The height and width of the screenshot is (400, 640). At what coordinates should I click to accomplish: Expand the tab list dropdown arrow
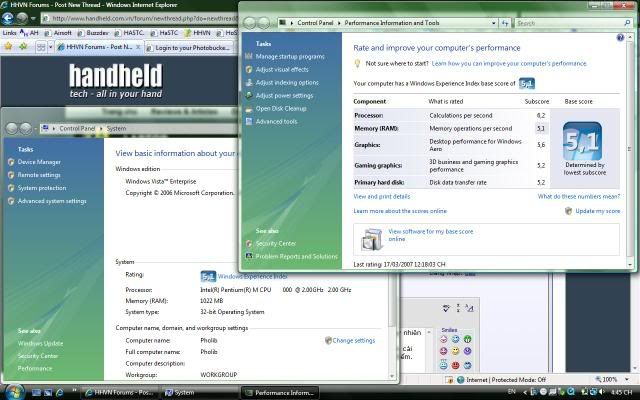(51, 47)
